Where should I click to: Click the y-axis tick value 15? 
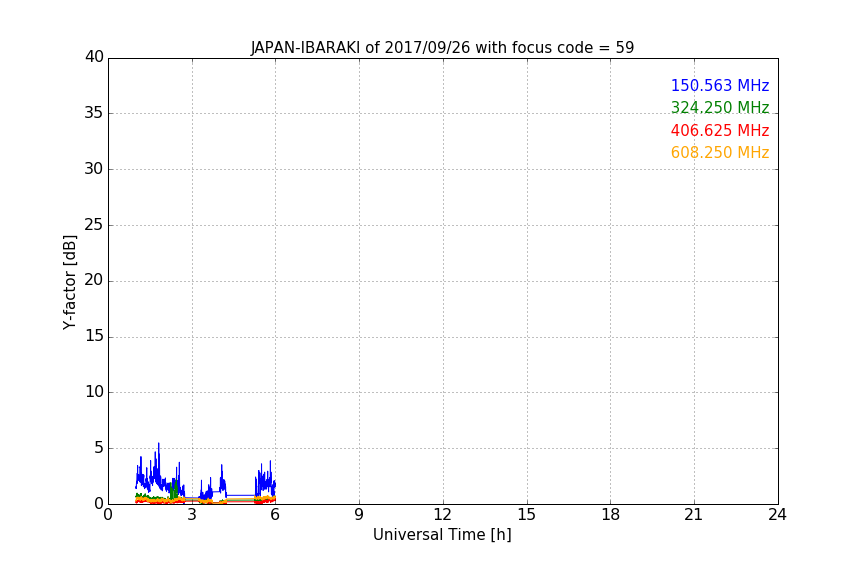[x=94, y=336]
